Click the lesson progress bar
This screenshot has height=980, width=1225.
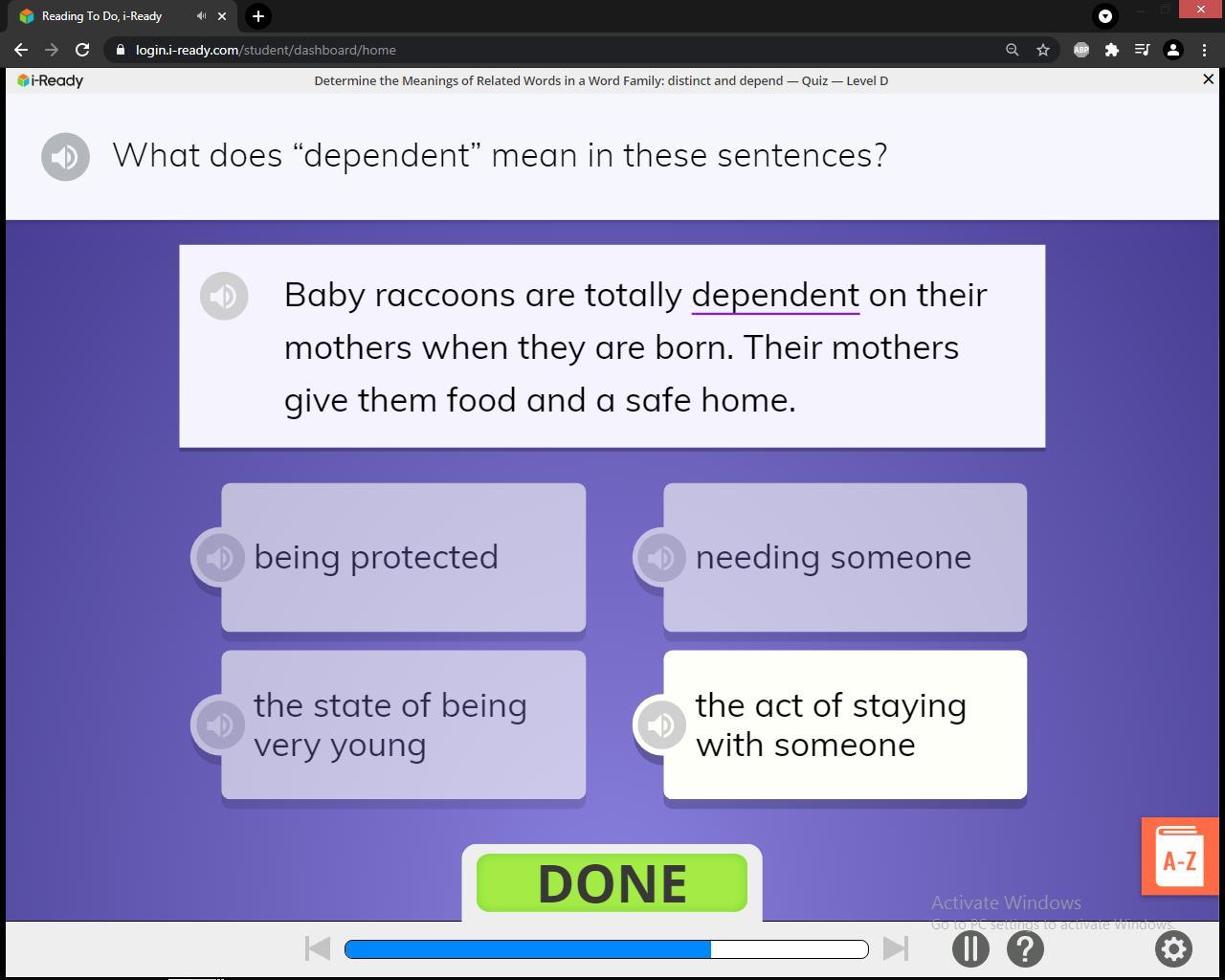(x=607, y=948)
